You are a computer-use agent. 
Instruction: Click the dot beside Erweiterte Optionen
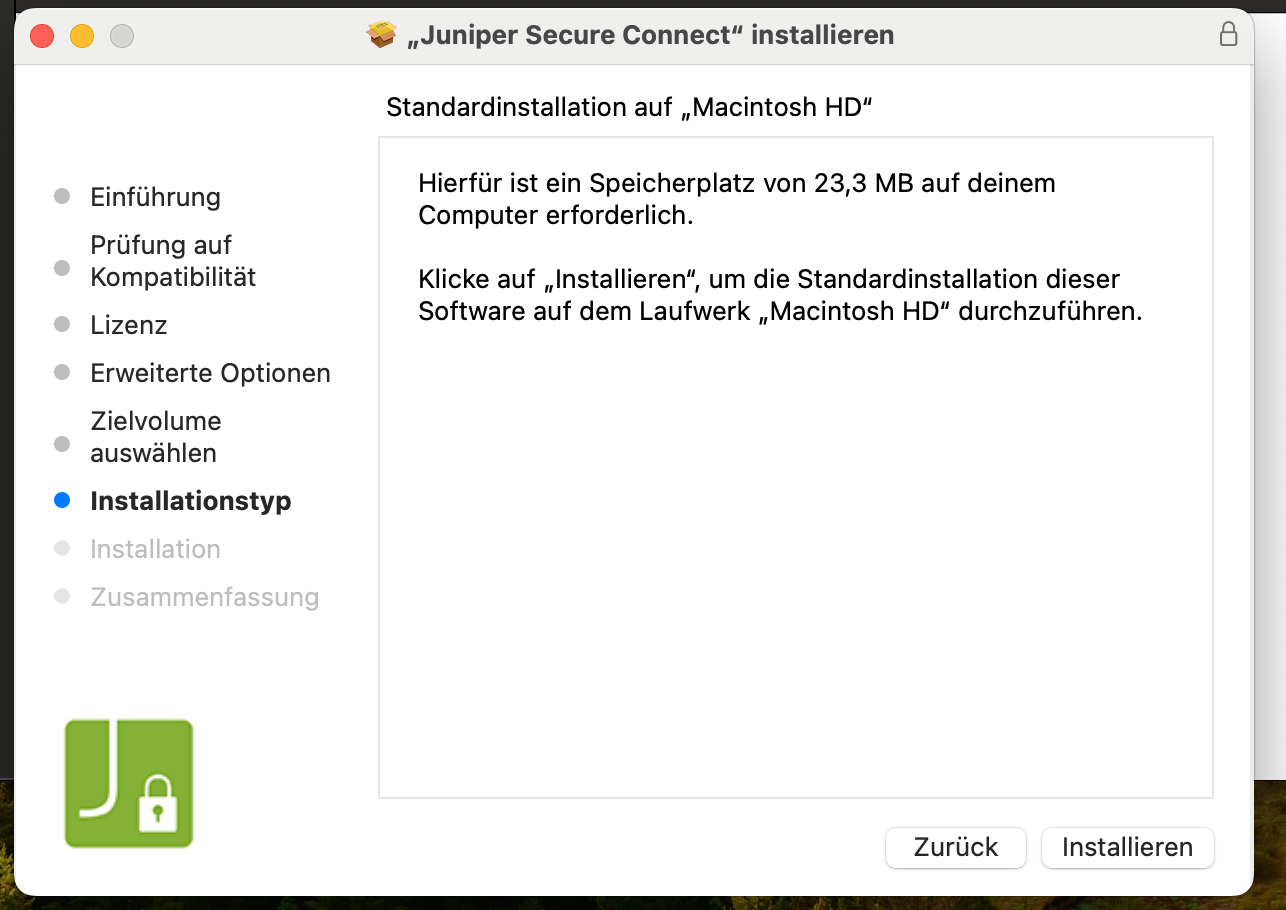coord(62,373)
